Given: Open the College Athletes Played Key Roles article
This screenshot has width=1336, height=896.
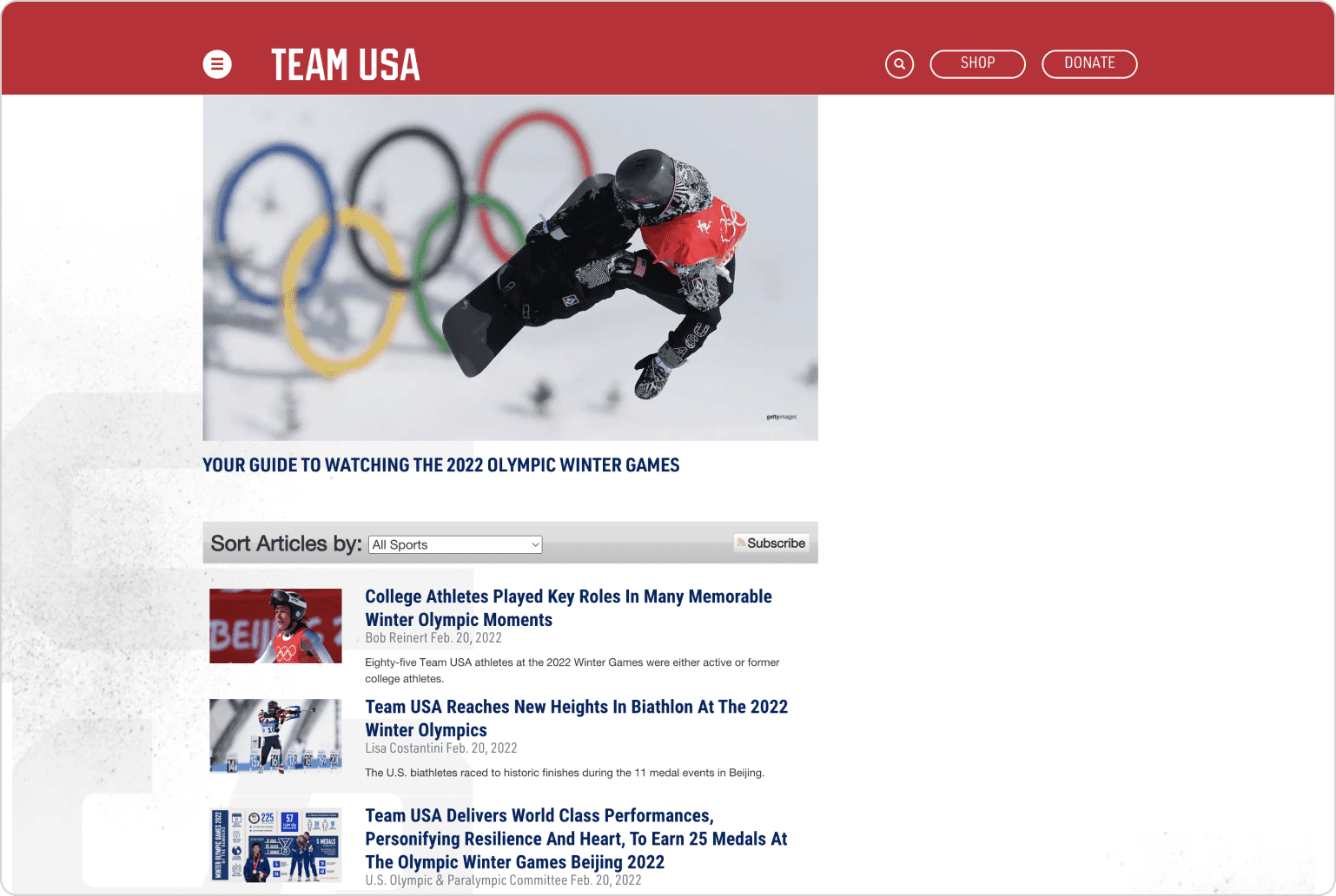Looking at the screenshot, I should pos(568,608).
